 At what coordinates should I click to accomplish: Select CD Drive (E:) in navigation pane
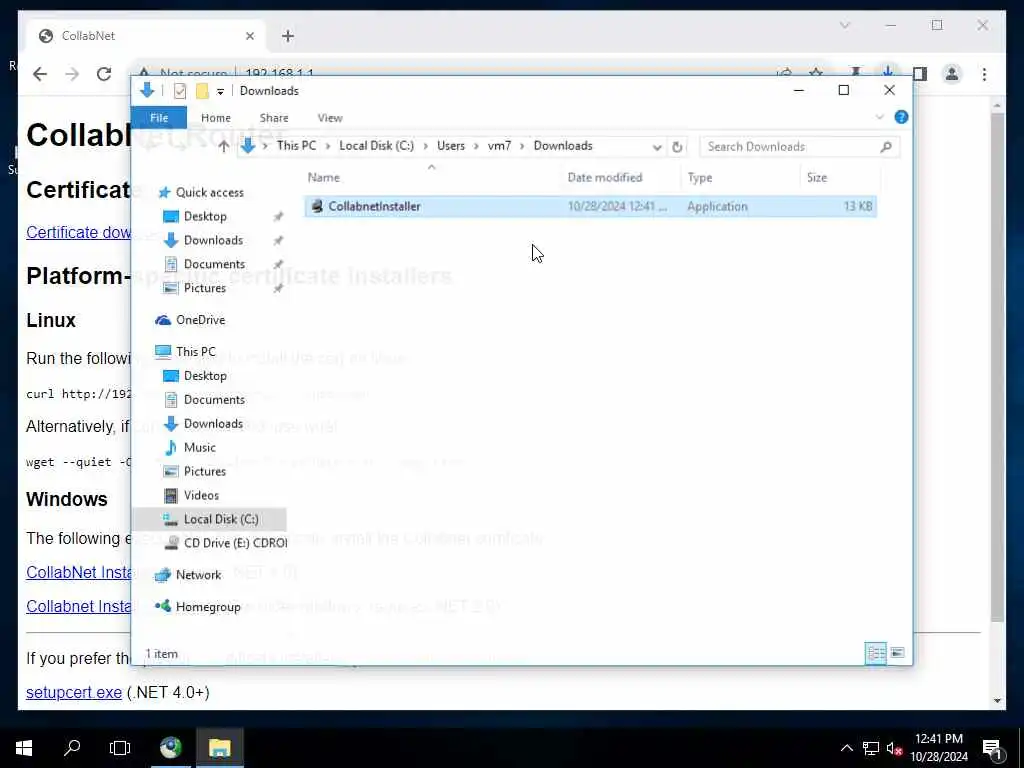coord(235,543)
